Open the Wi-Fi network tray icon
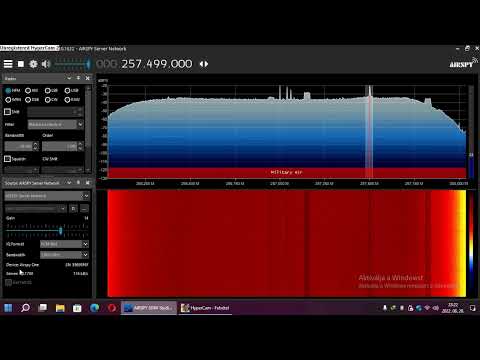 (x=427, y=308)
